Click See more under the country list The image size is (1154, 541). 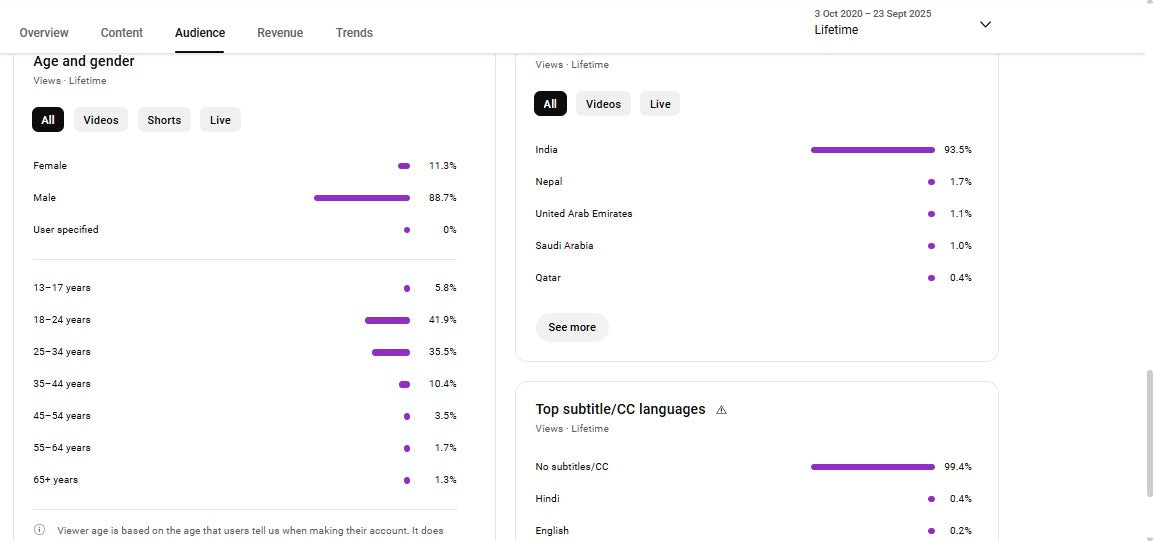pos(572,327)
